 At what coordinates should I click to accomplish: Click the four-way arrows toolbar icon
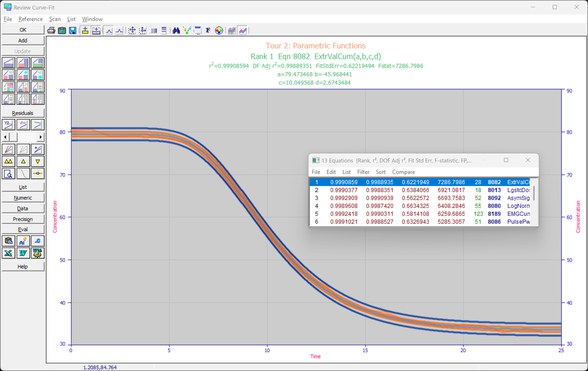(x=132, y=30)
